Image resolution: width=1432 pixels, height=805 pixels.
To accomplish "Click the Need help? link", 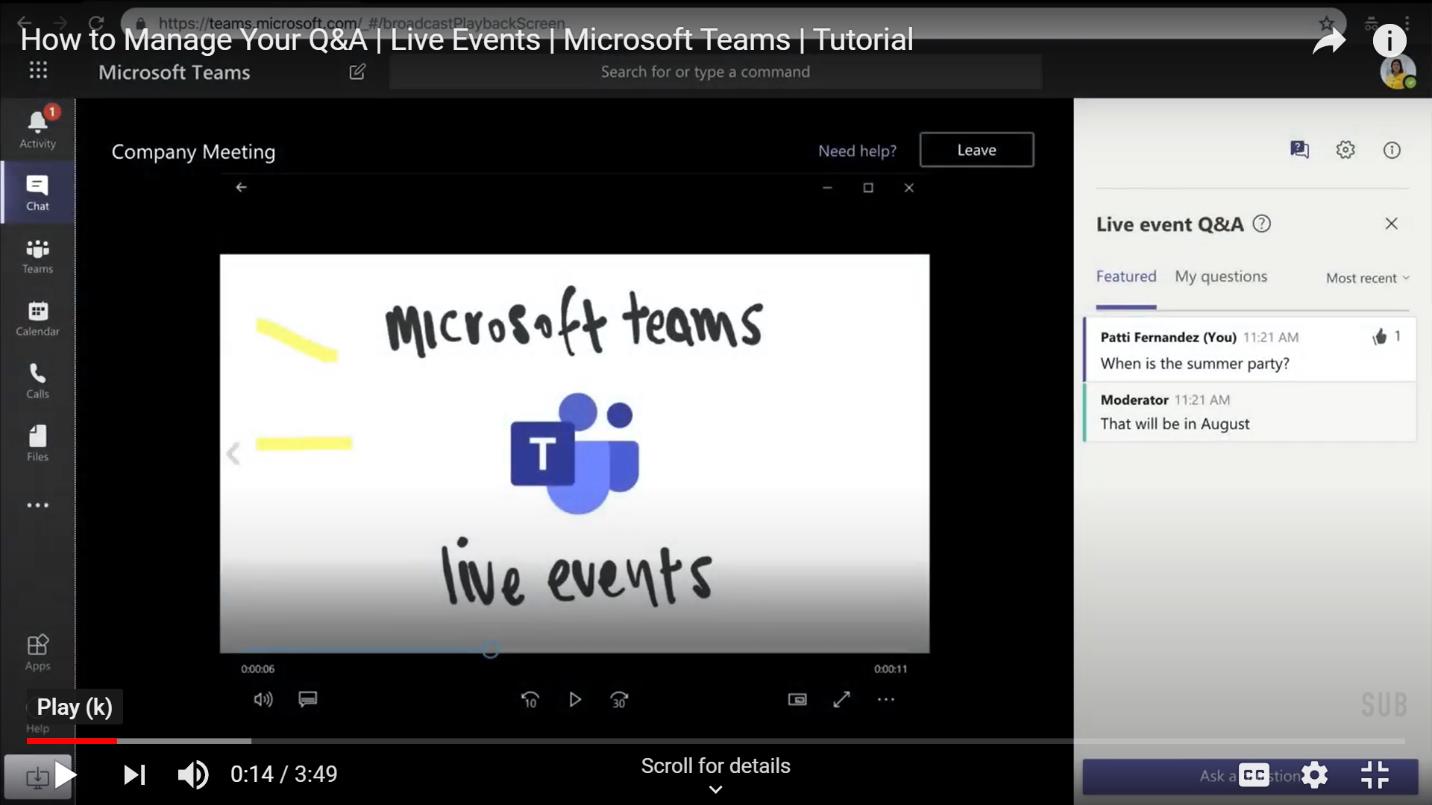I will tap(857, 151).
